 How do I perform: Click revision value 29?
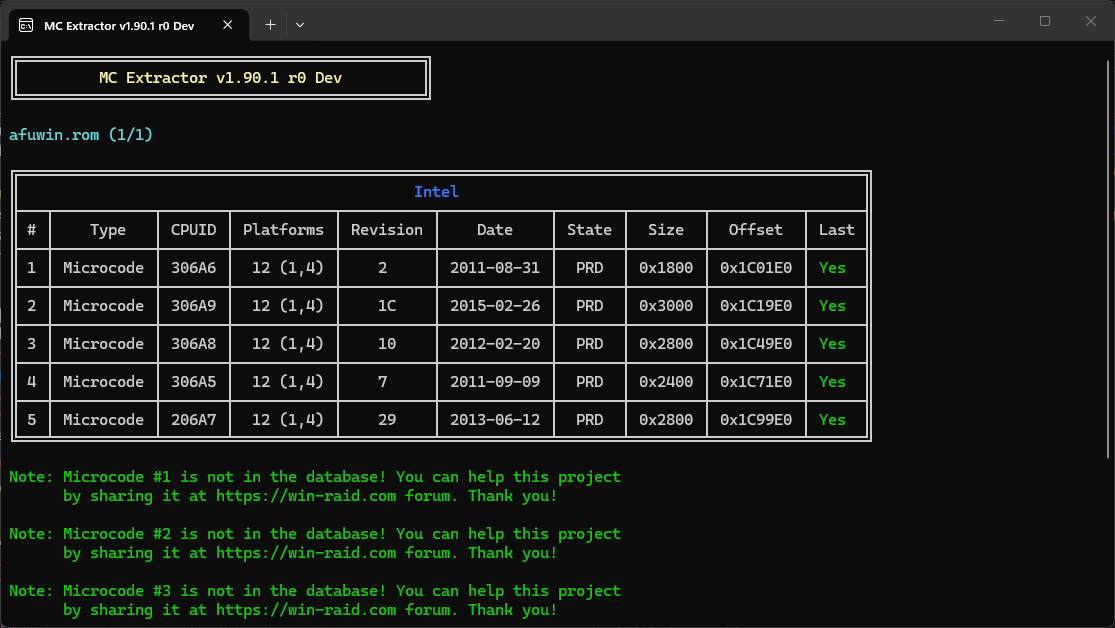(387, 420)
